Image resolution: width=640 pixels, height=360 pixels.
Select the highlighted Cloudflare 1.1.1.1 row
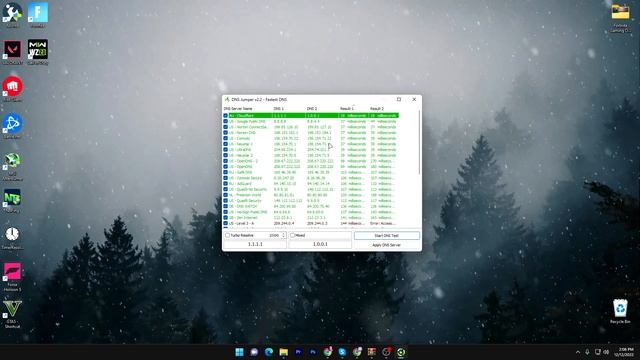pyautogui.click(x=311, y=116)
